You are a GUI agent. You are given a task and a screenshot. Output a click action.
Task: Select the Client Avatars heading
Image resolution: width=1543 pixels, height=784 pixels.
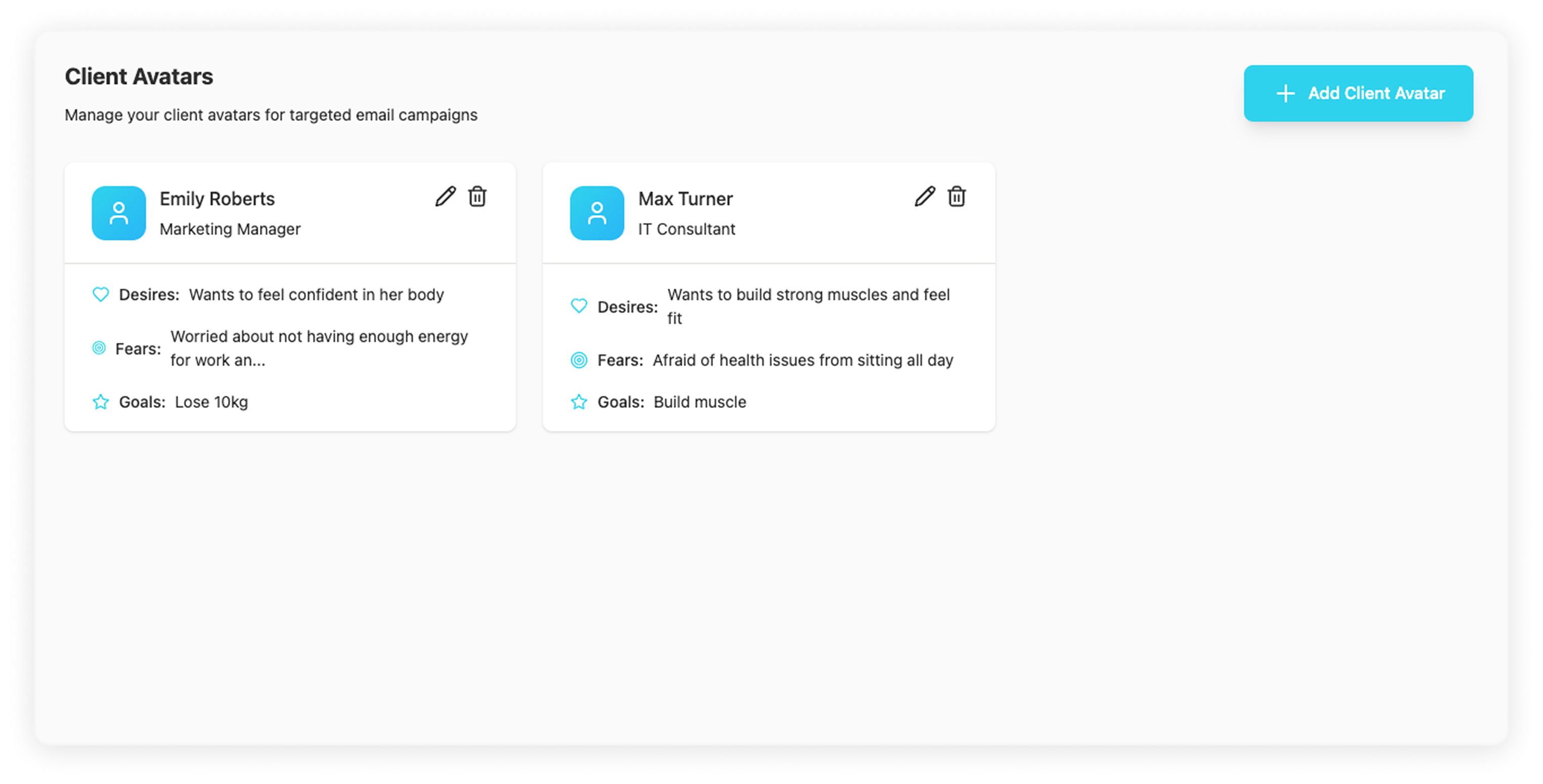click(x=139, y=76)
